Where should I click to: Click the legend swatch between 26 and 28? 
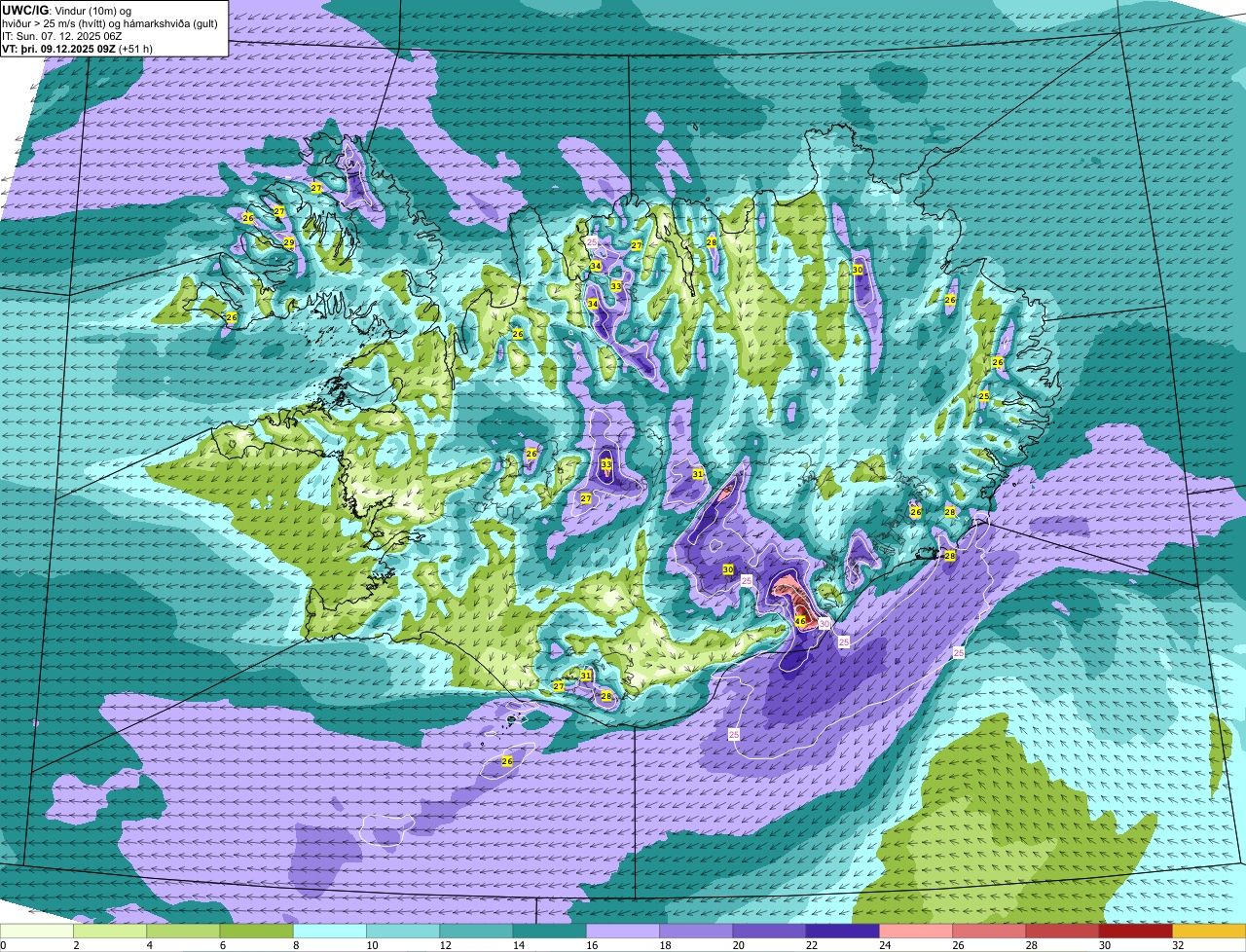(x=989, y=932)
